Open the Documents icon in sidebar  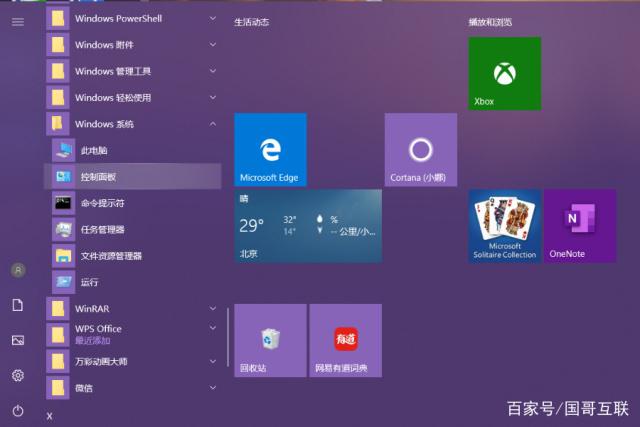pyautogui.click(x=18, y=305)
